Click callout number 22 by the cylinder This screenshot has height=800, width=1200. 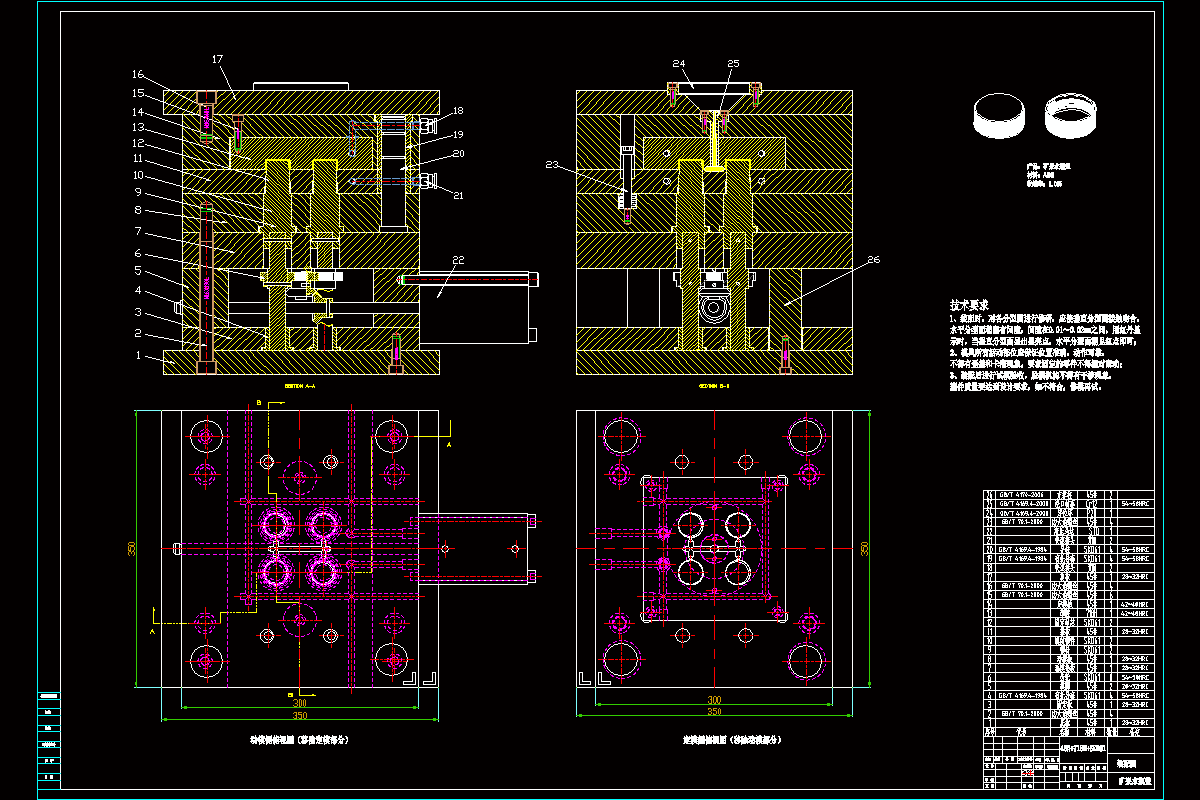(458, 260)
